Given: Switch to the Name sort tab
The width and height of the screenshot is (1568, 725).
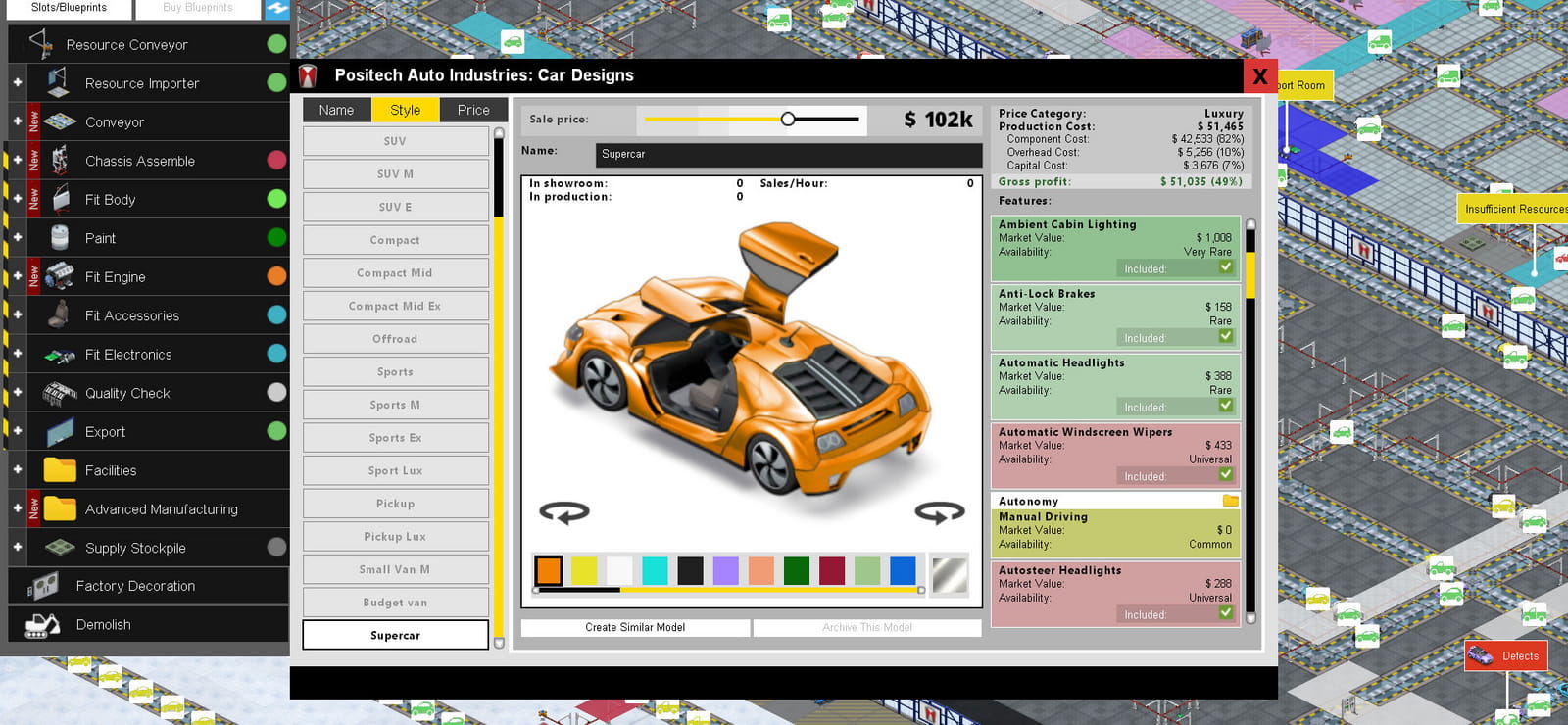Looking at the screenshot, I should 336,110.
